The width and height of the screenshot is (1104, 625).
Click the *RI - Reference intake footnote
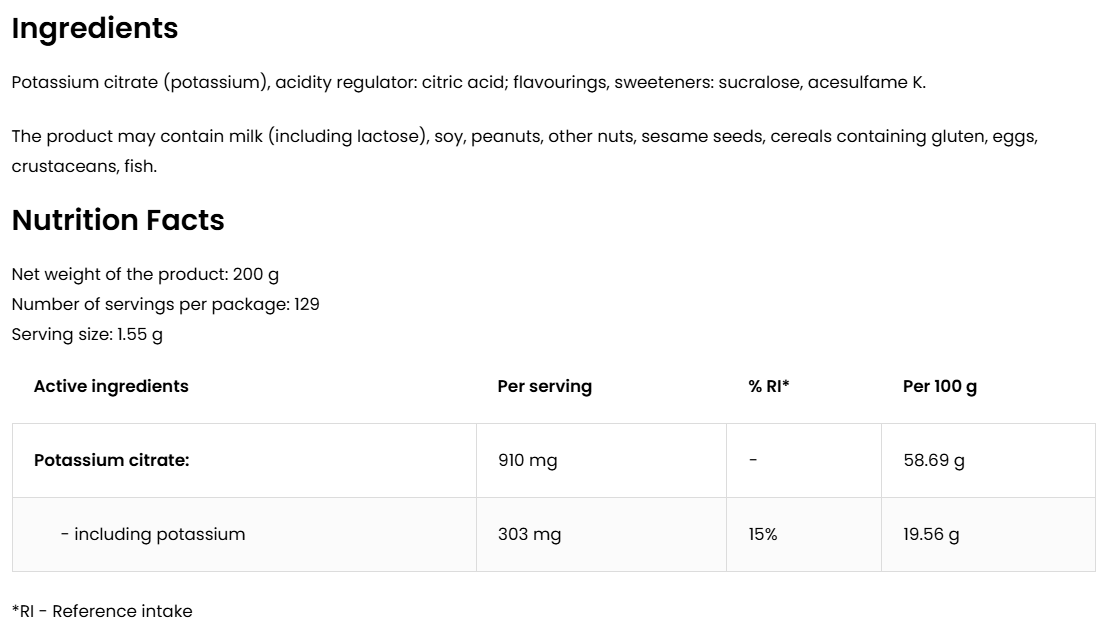click(102, 611)
